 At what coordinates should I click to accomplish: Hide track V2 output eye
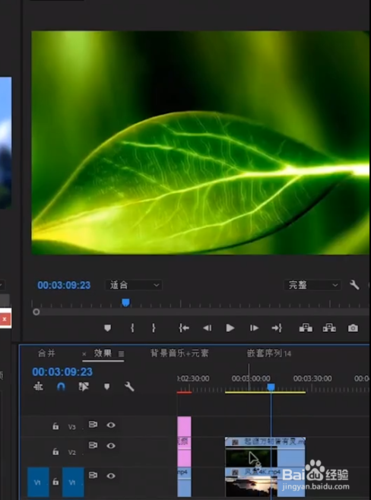111,446
